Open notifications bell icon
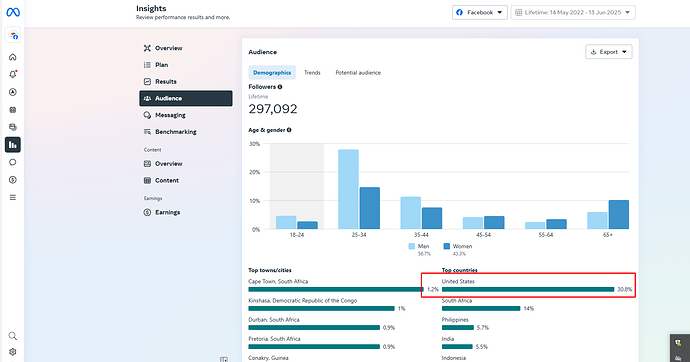Viewport: 690px width, 362px height. coord(13,74)
